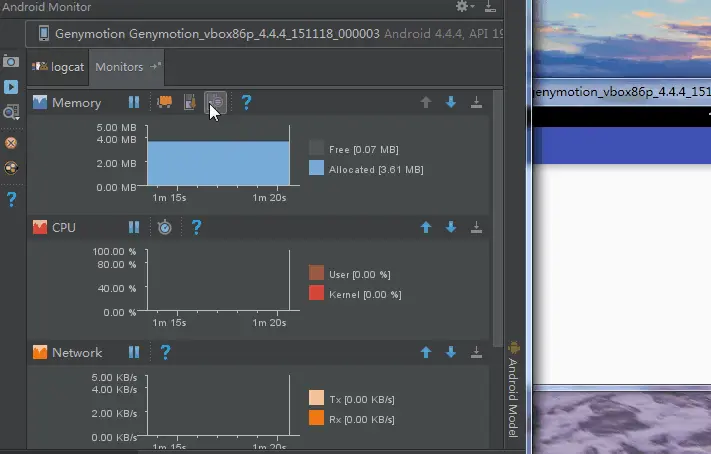The width and height of the screenshot is (711, 454).
Task: Click the blue allocated memory graph area
Action: pyautogui.click(x=218, y=163)
